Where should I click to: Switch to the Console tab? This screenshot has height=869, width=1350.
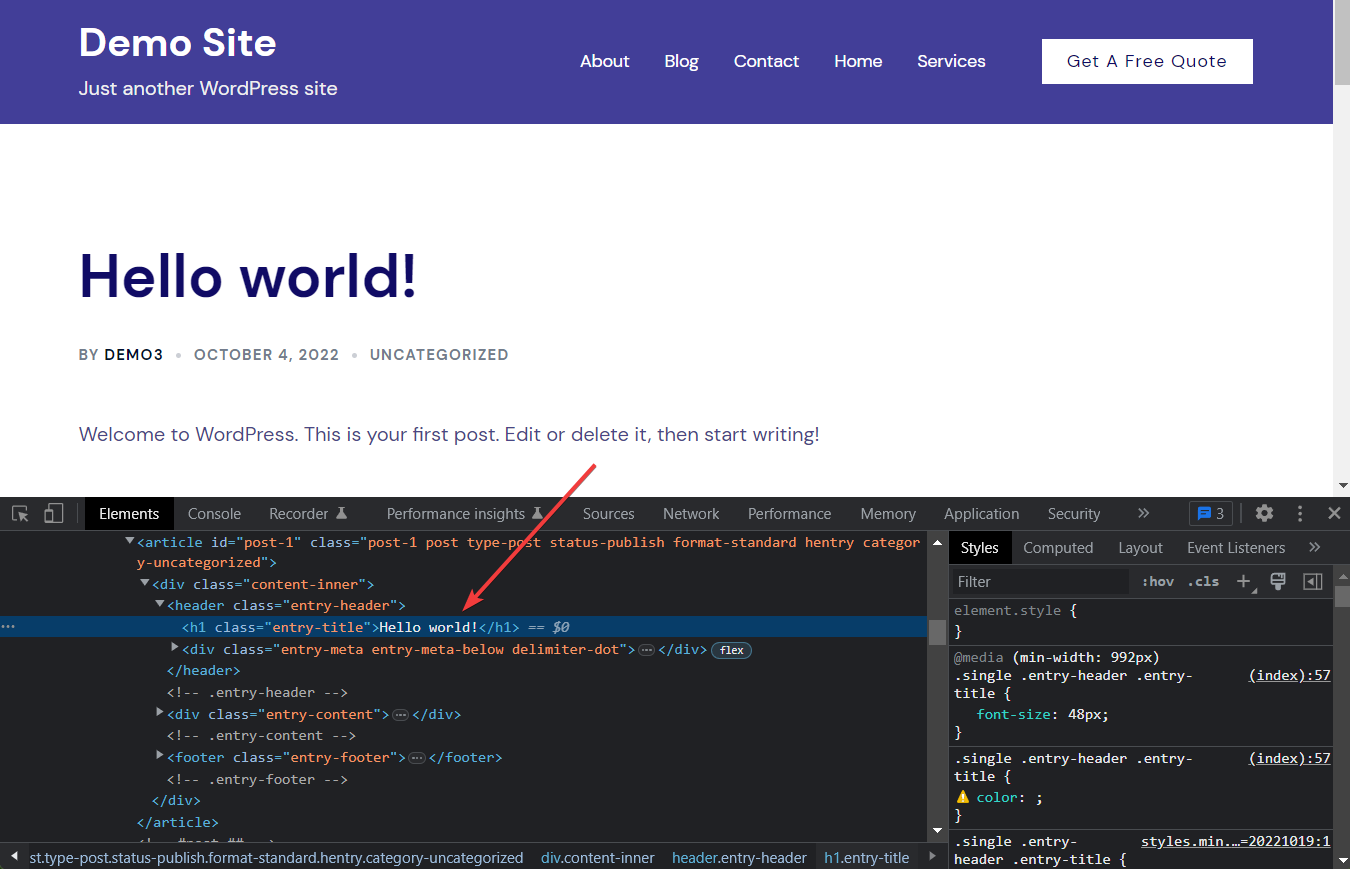(x=214, y=513)
